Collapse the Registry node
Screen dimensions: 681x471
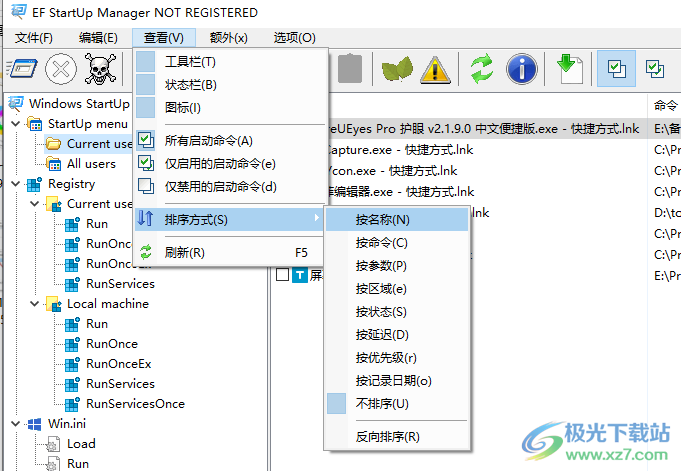(x=16, y=184)
